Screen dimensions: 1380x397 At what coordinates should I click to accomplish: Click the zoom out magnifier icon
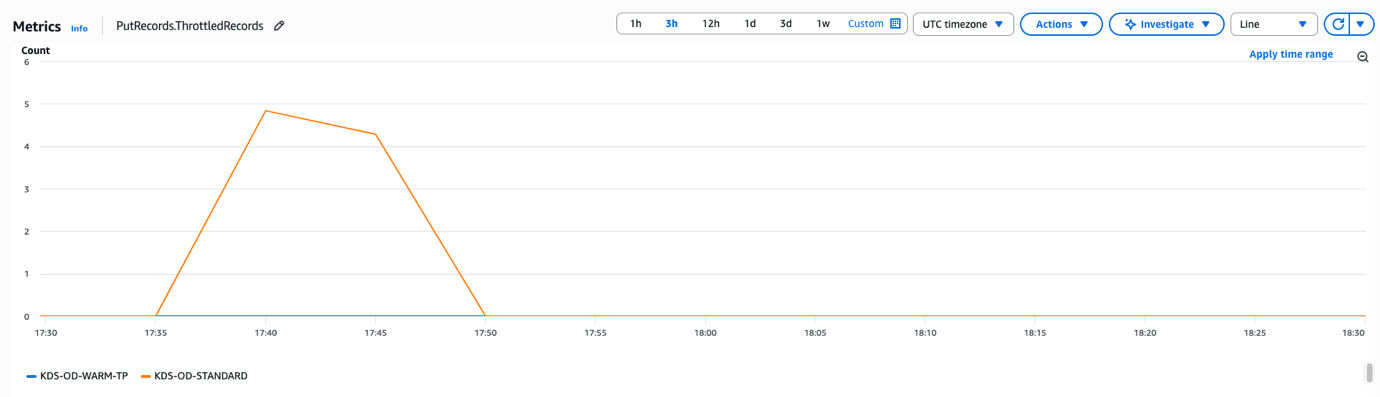click(1363, 57)
